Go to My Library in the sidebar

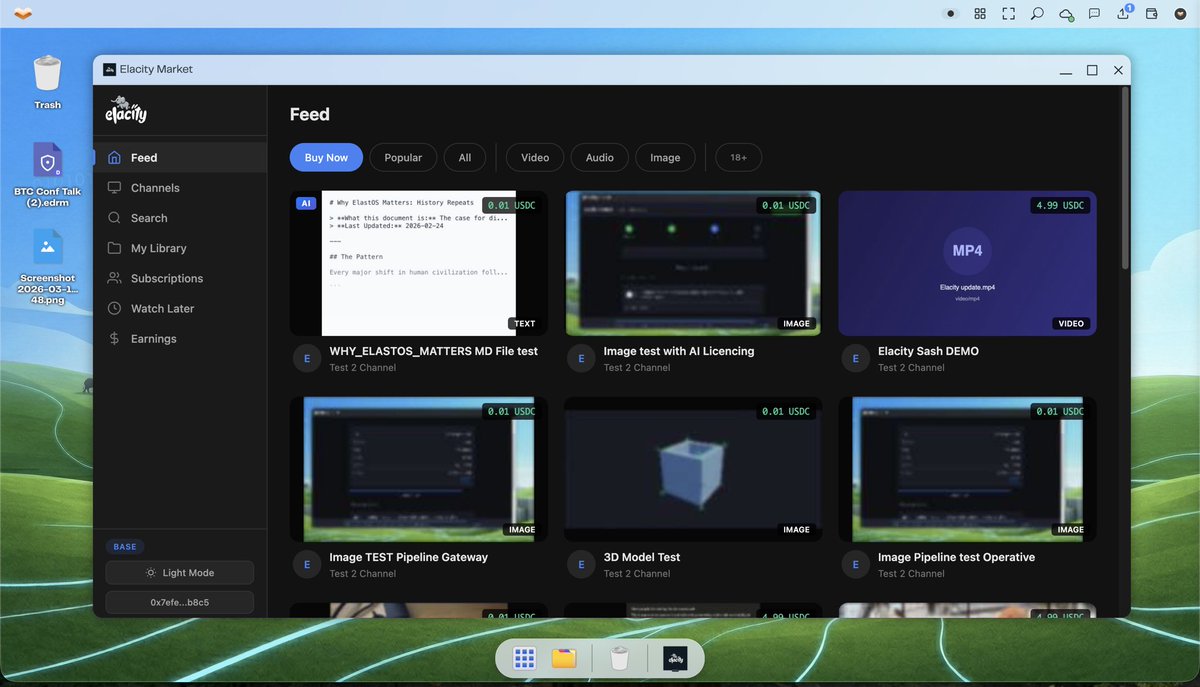pos(181,248)
